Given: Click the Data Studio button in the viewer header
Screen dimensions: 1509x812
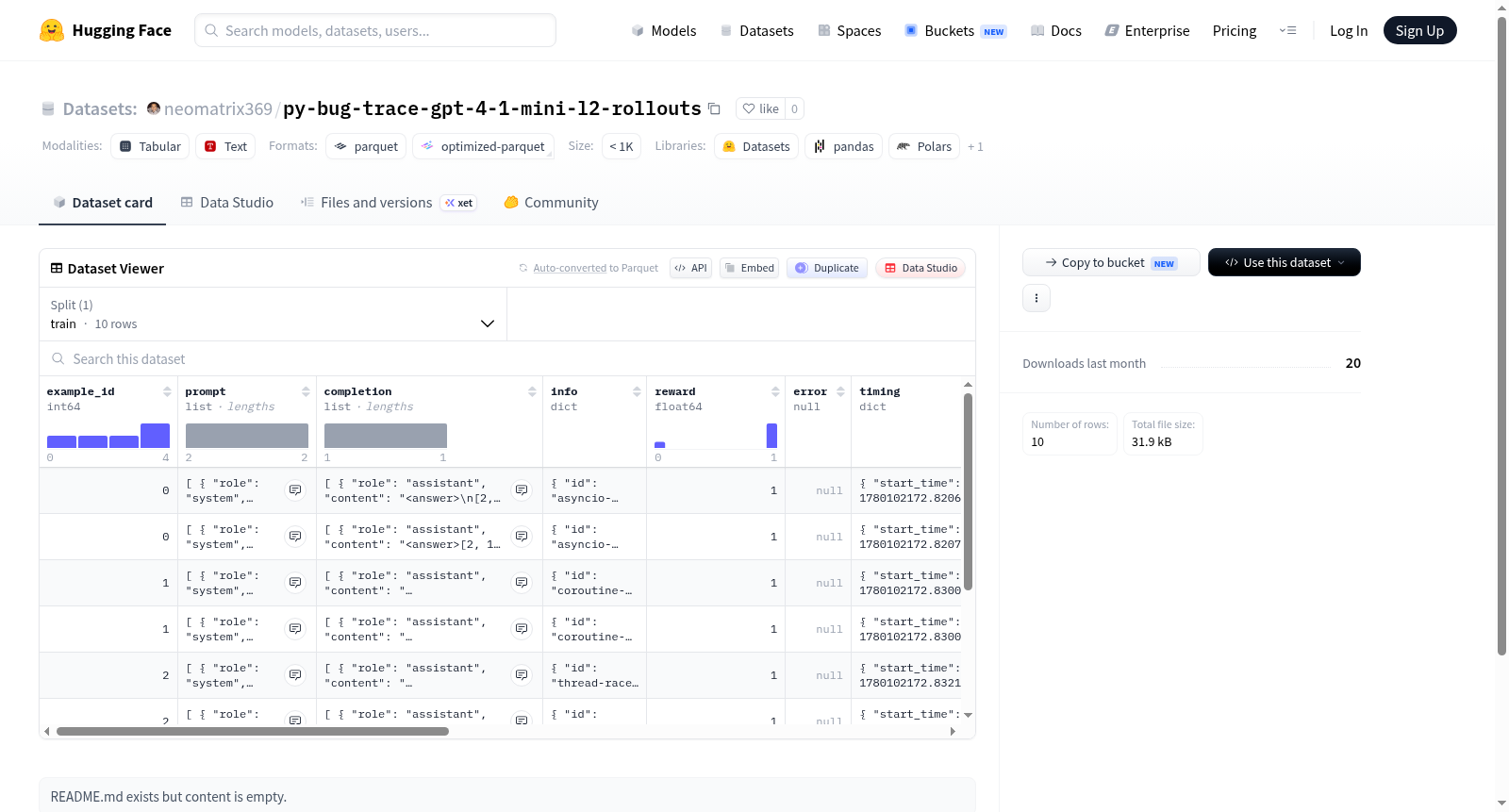Looking at the screenshot, I should click(x=920, y=268).
